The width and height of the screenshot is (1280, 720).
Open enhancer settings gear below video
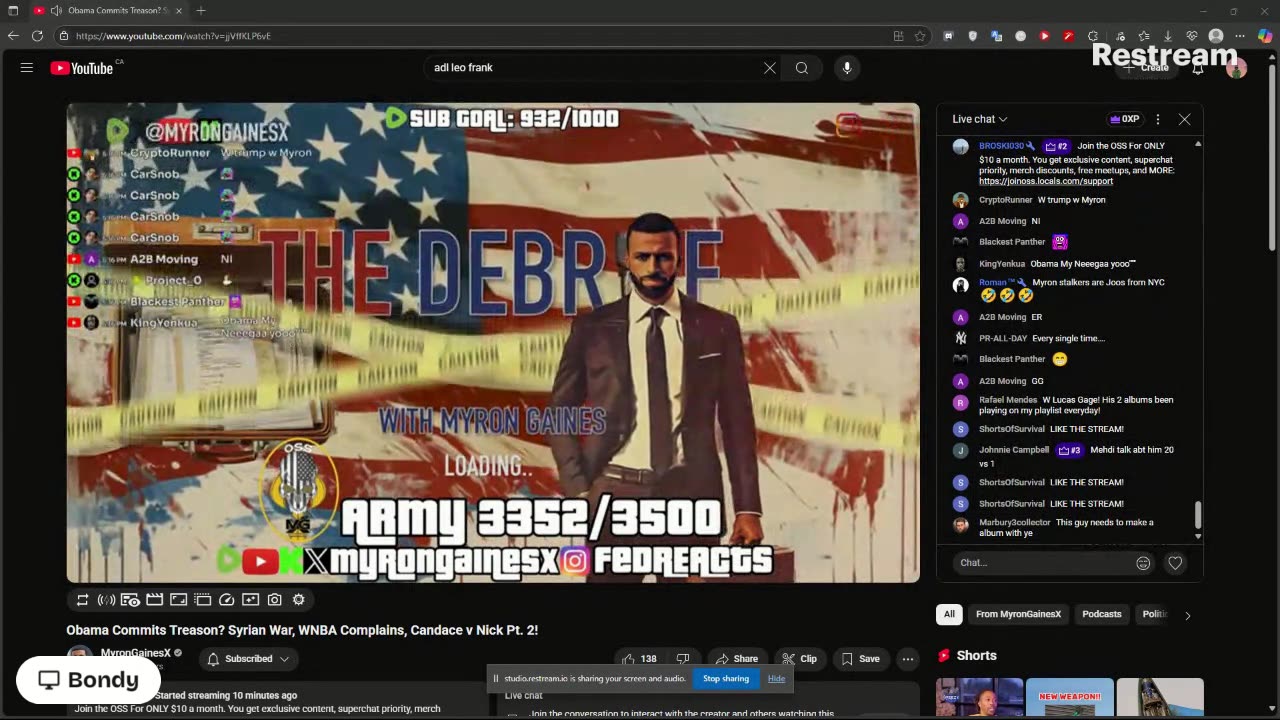pyautogui.click(x=298, y=600)
